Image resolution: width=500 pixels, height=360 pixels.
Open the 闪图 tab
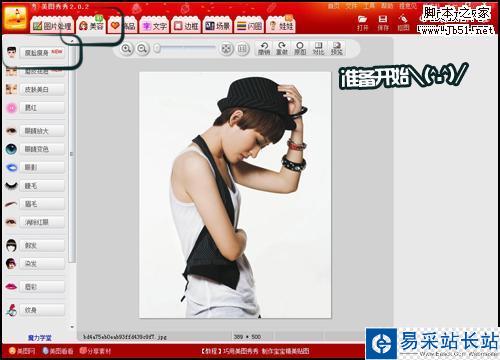pos(249,26)
